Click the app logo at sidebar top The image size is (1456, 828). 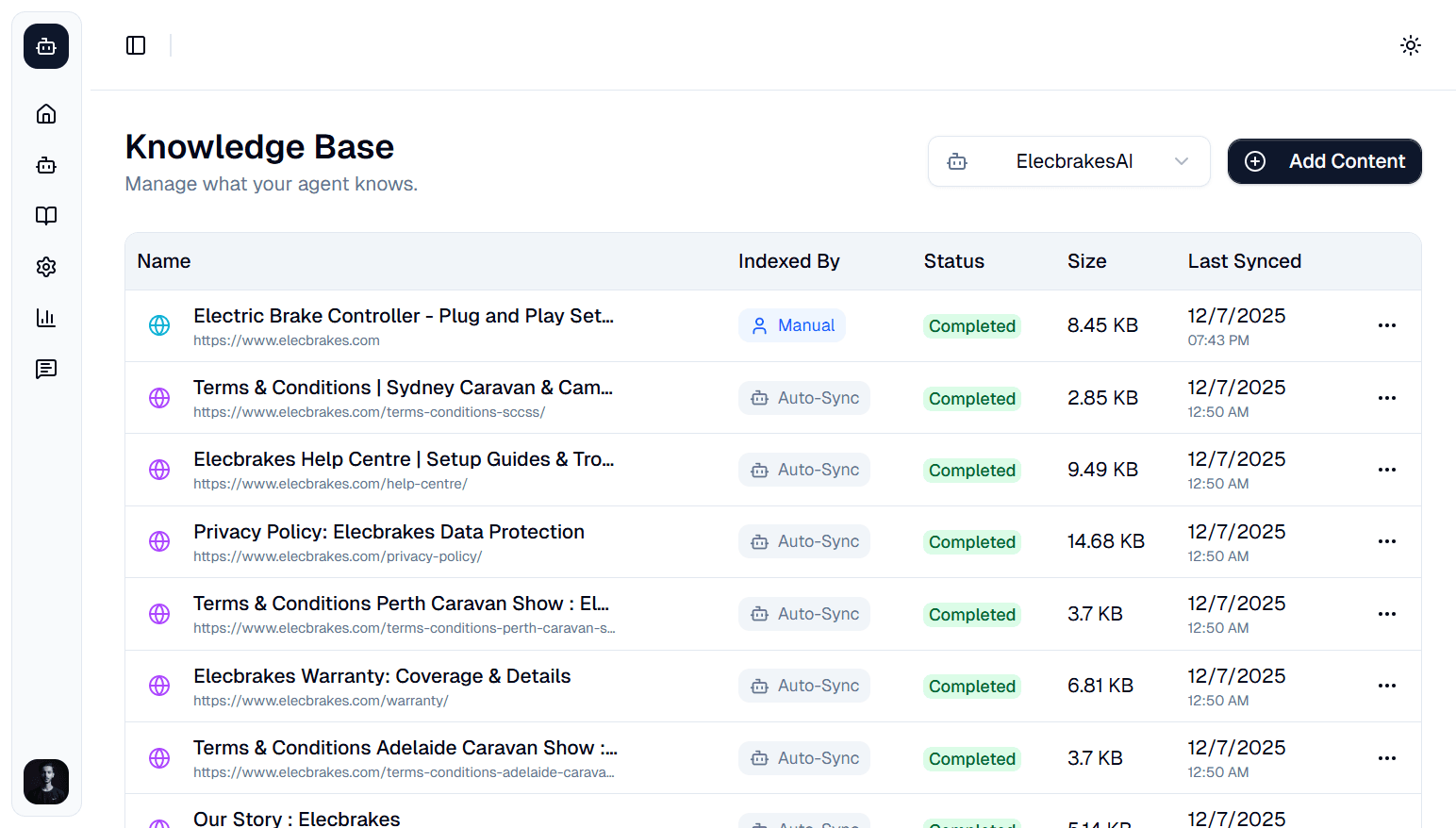pyautogui.click(x=45, y=45)
